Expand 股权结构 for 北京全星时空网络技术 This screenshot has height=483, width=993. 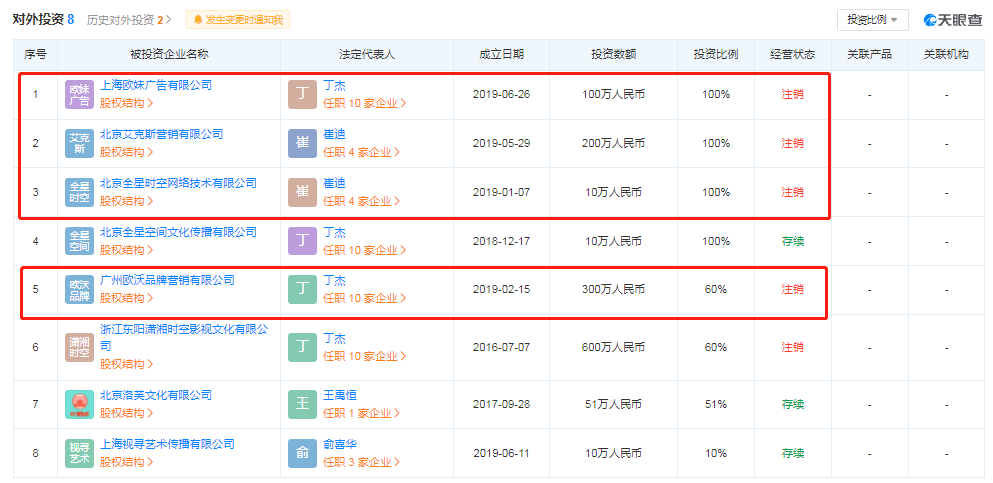point(127,201)
